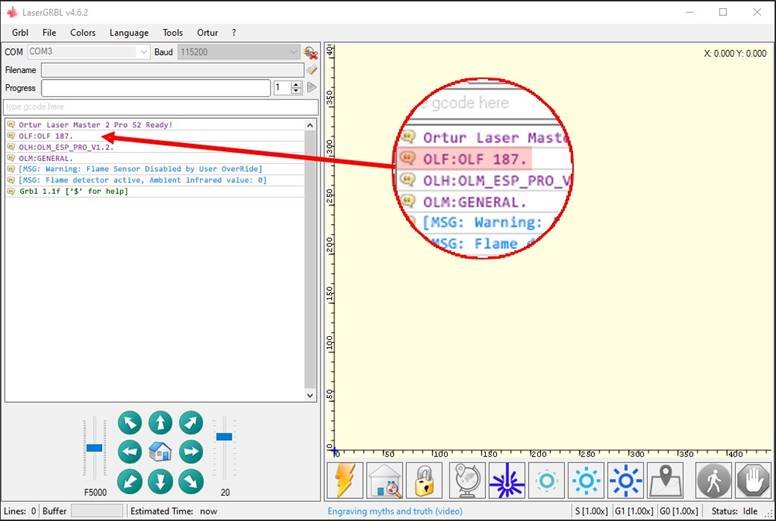The image size is (776, 521).
Task: Jog up with the up arrow button
Action: point(160,423)
